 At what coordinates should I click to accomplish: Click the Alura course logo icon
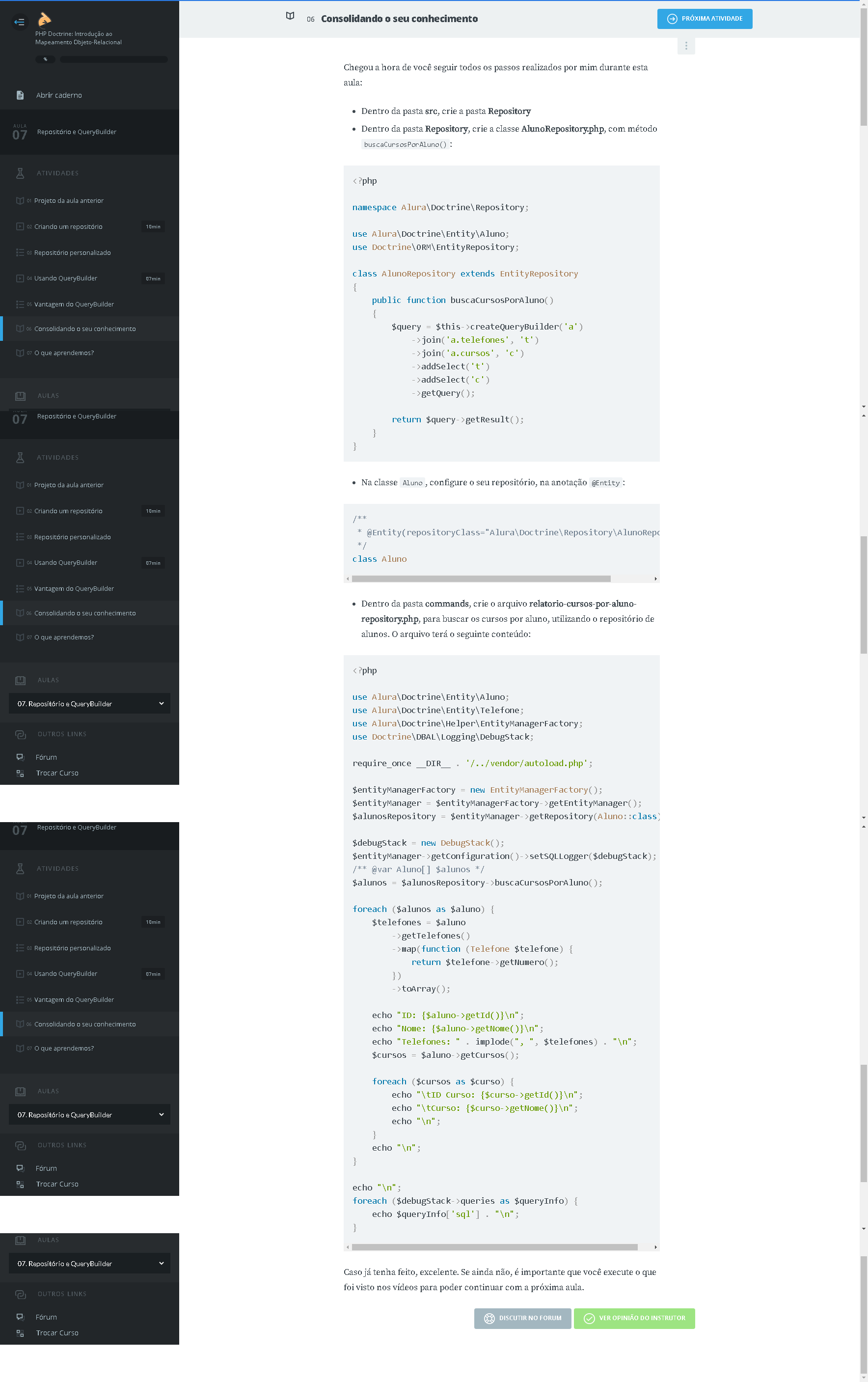point(44,20)
